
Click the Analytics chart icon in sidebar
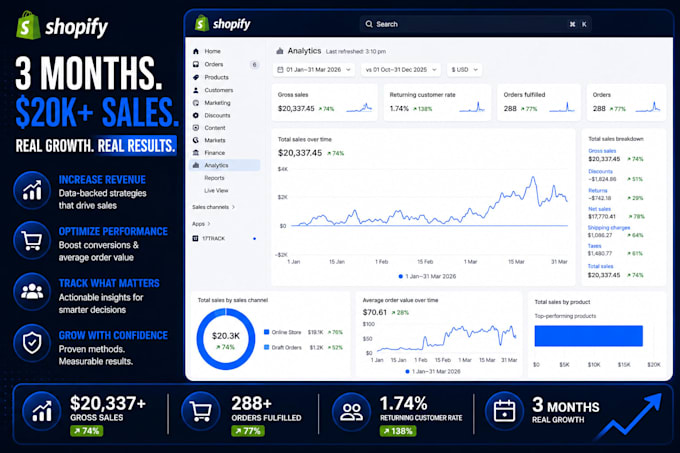pyautogui.click(x=196, y=165)
